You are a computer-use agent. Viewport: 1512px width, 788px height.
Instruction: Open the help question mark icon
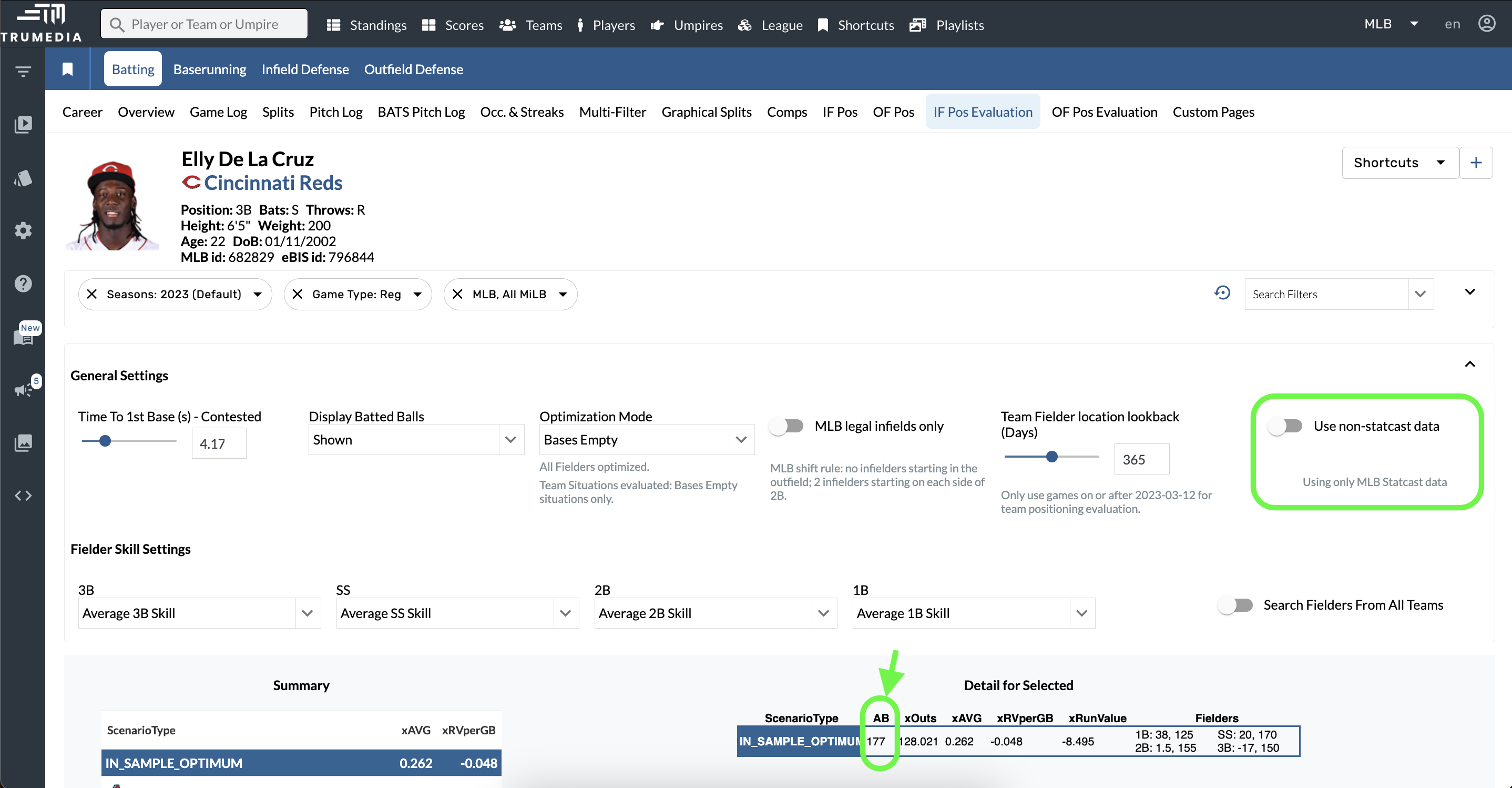tap(23, 284)
